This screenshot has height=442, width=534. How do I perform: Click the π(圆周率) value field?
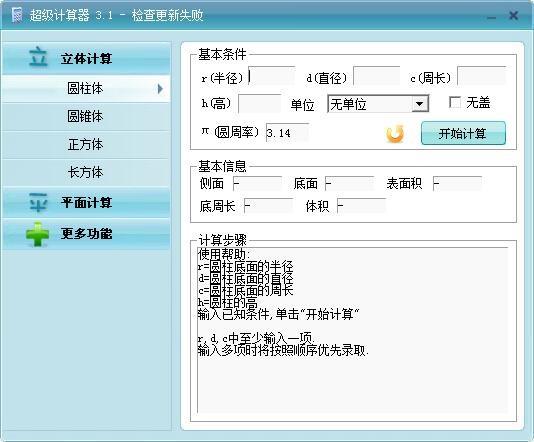(x=287, y=132)
